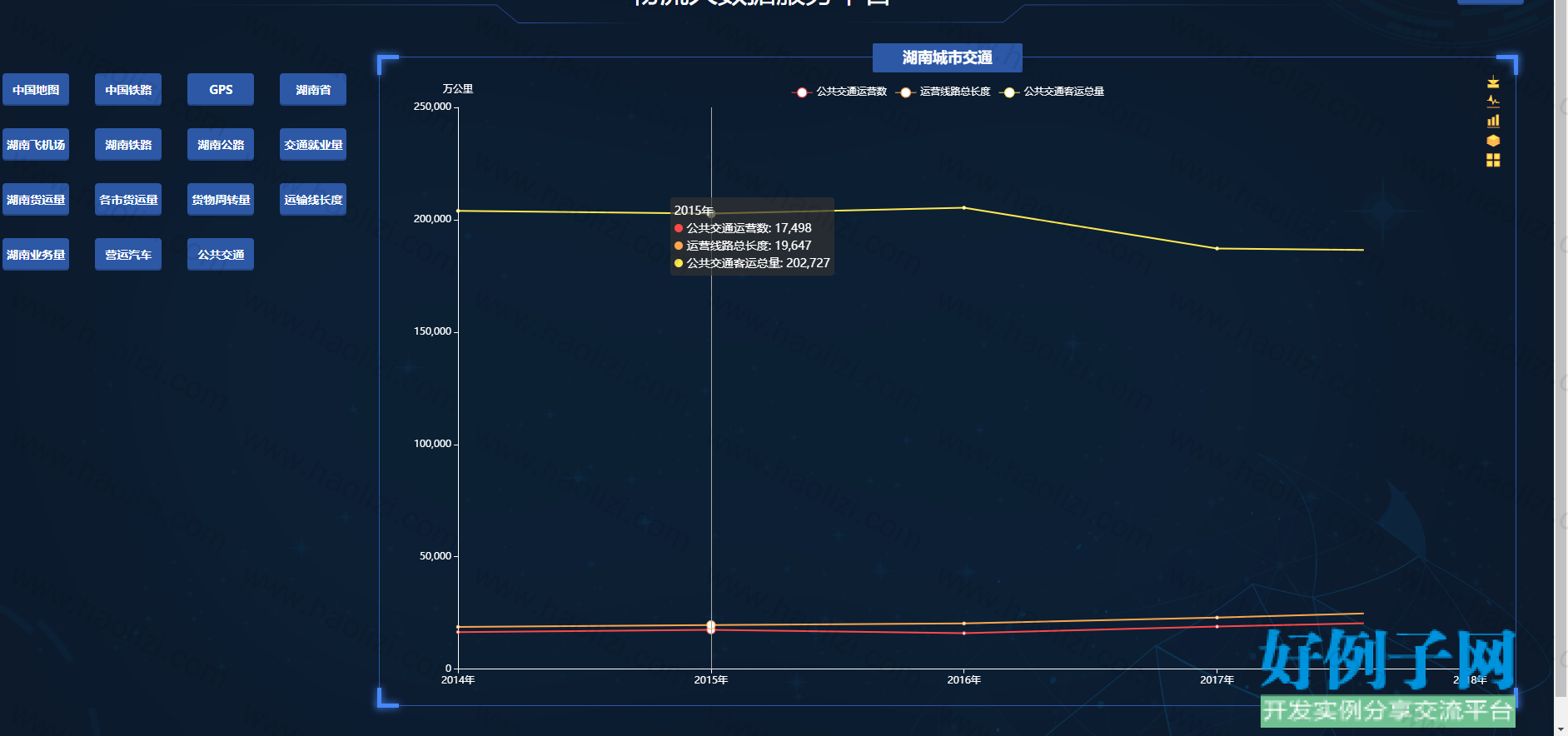Click the 2016年 red line data point
The width and height of the screenshot is (1568, 736).
[964, 634]
